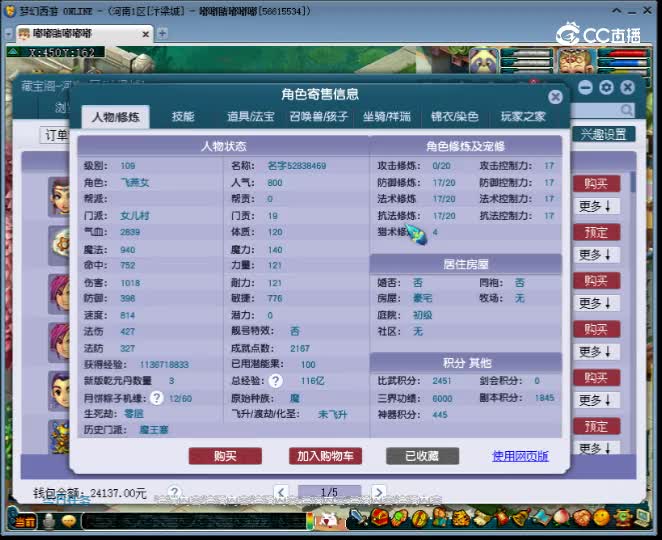
Task: Click the 加入购物车 button
Action: 325,456
